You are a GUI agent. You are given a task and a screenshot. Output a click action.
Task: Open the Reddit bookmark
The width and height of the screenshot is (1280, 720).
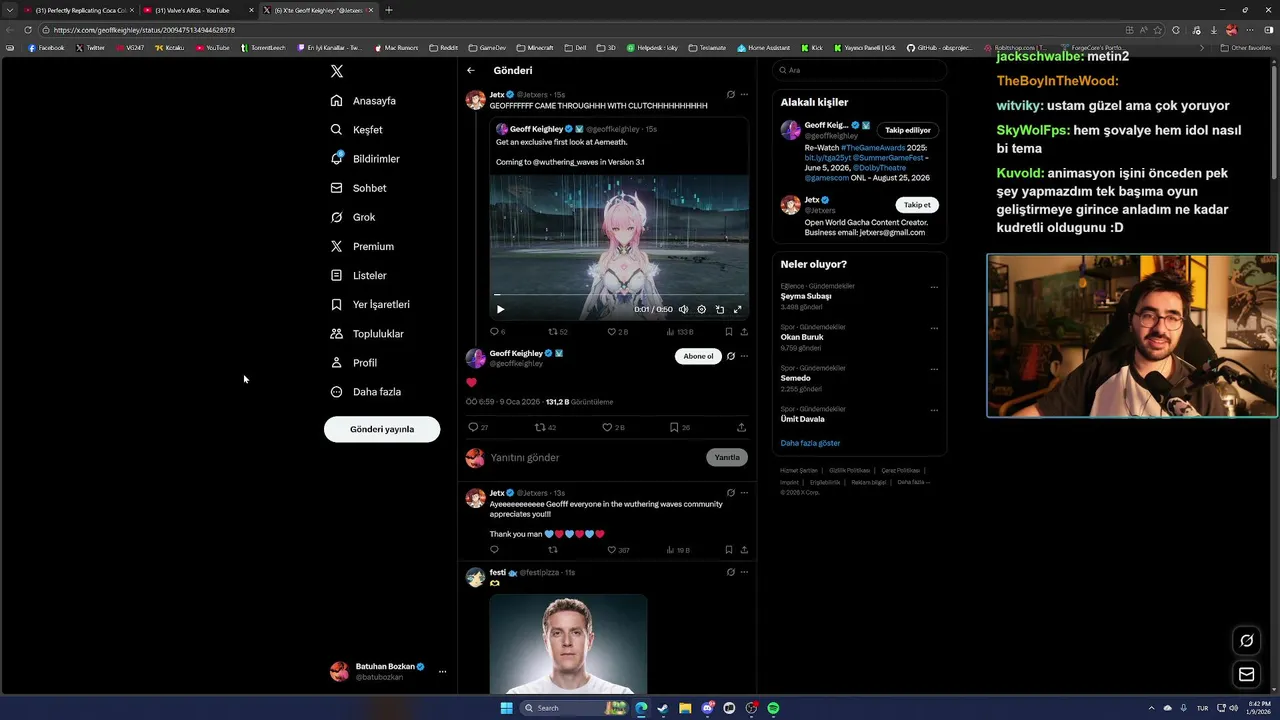444,48
